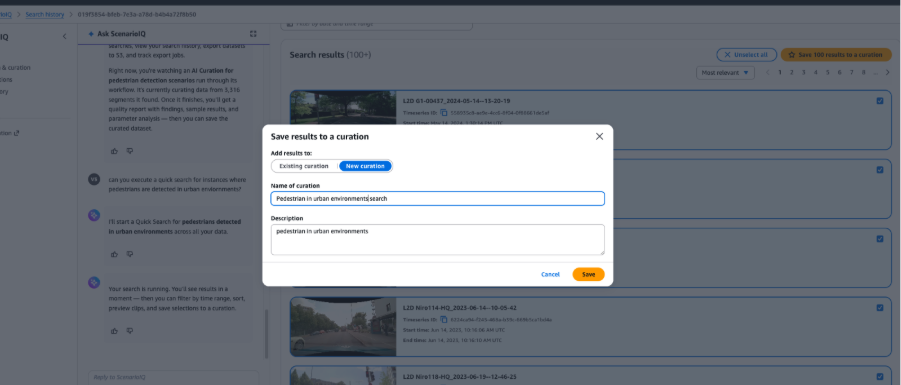Select results page 5
Screen dimensions: 901x385
[x=827, y=72]
